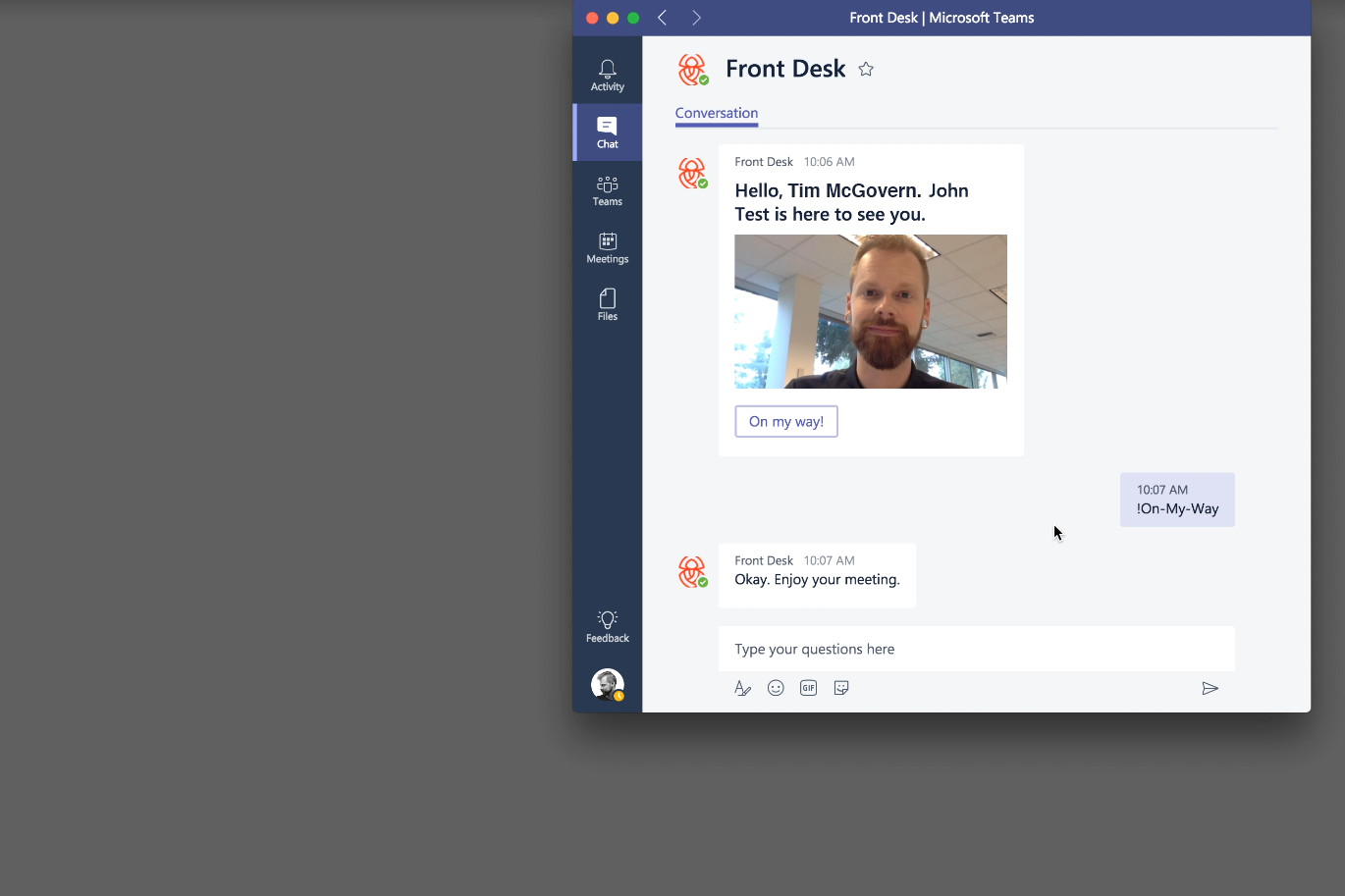
Task: Click the Type your questions here field
Action: point(976,649)
